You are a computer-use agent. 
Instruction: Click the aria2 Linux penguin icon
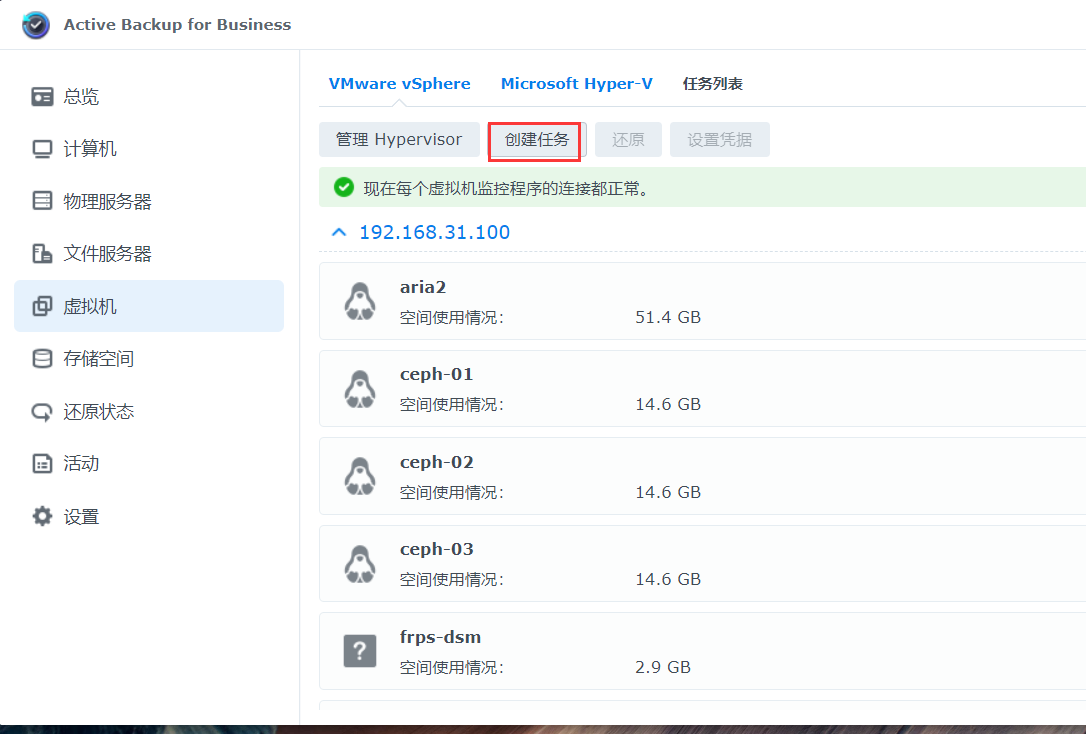[x=360, y=301]
